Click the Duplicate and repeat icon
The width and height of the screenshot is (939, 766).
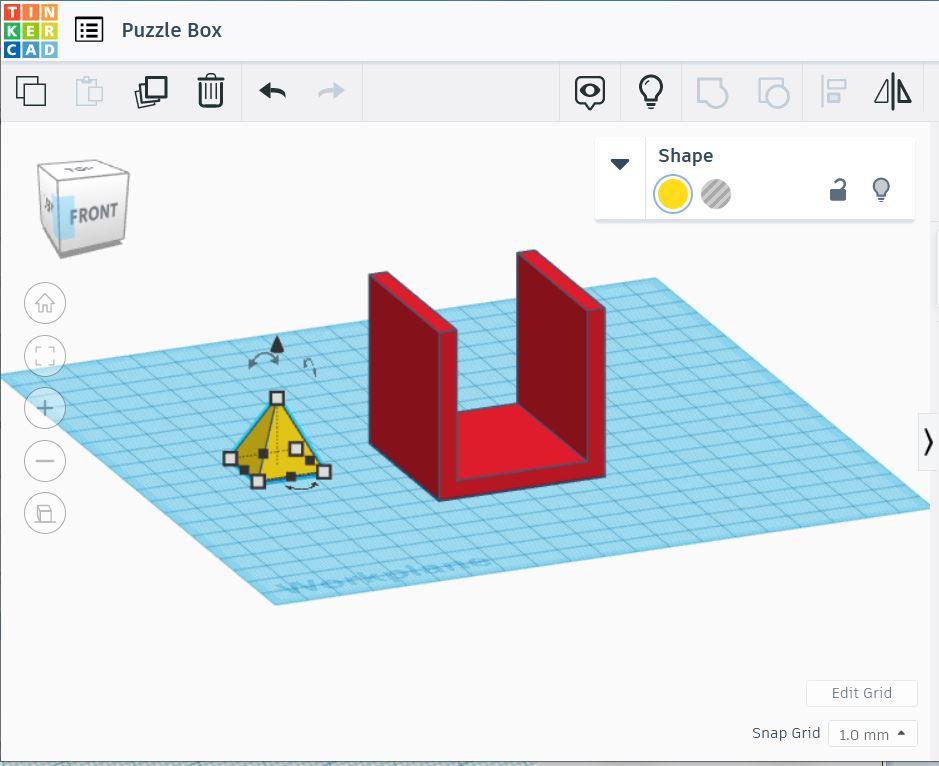point(151,92)
